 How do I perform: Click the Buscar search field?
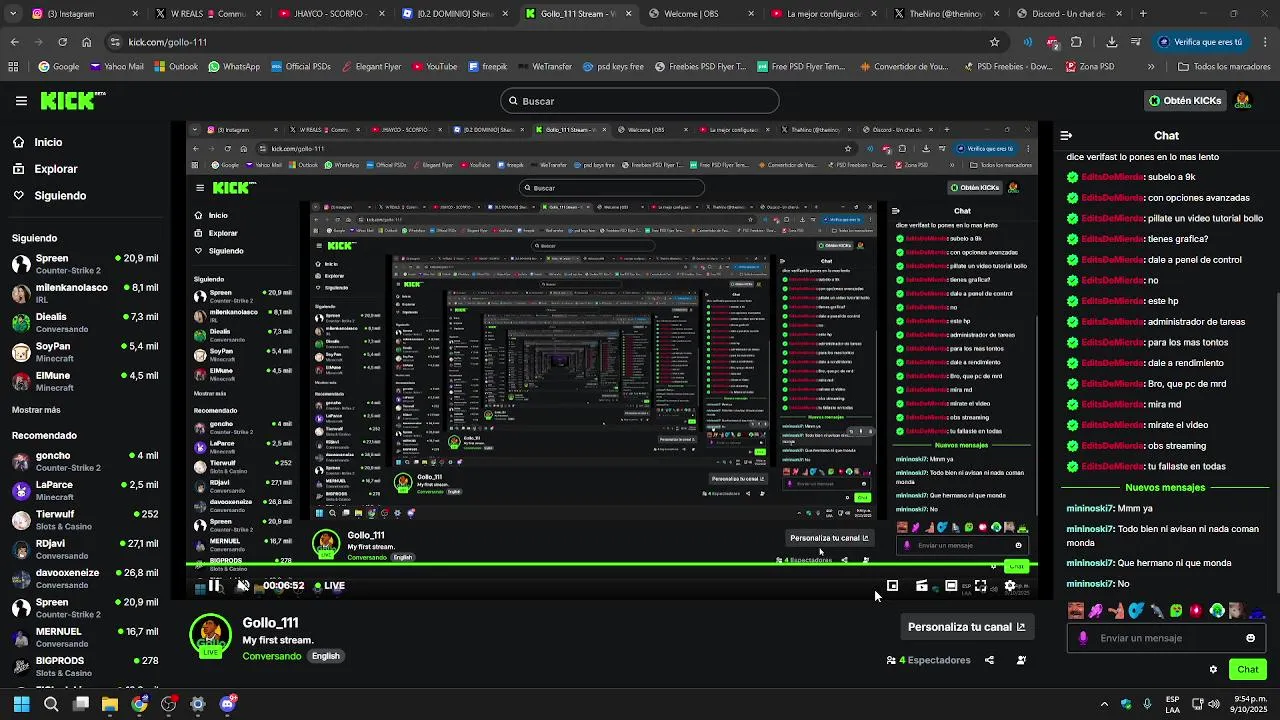point(640,101)
